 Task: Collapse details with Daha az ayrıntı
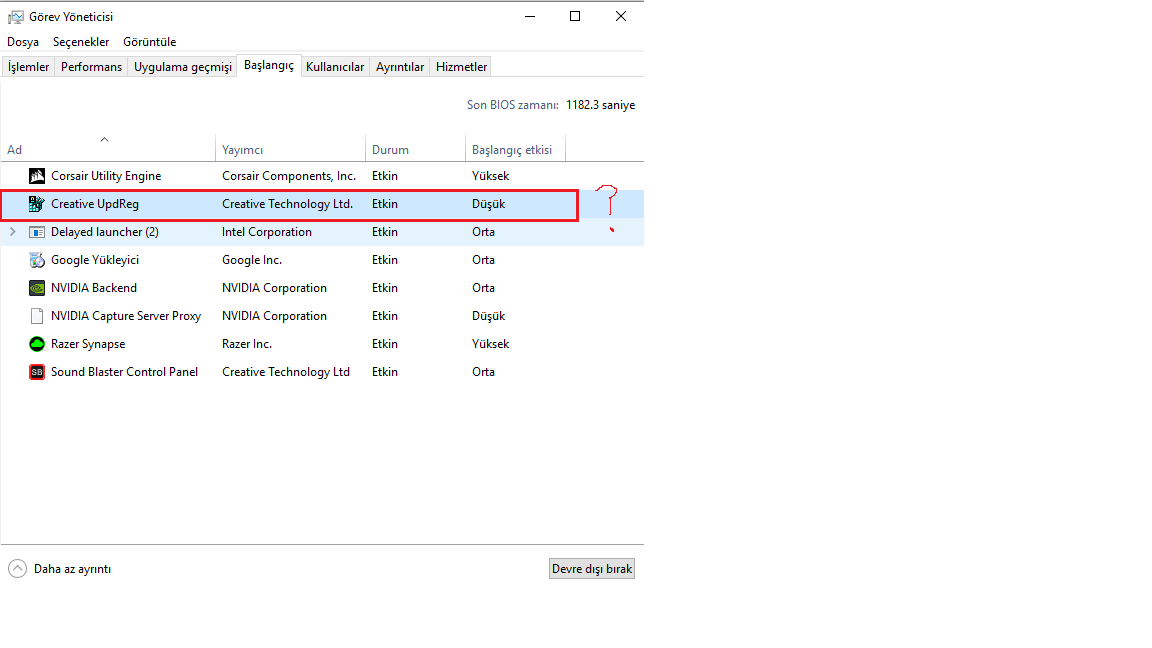coord(60,569)
